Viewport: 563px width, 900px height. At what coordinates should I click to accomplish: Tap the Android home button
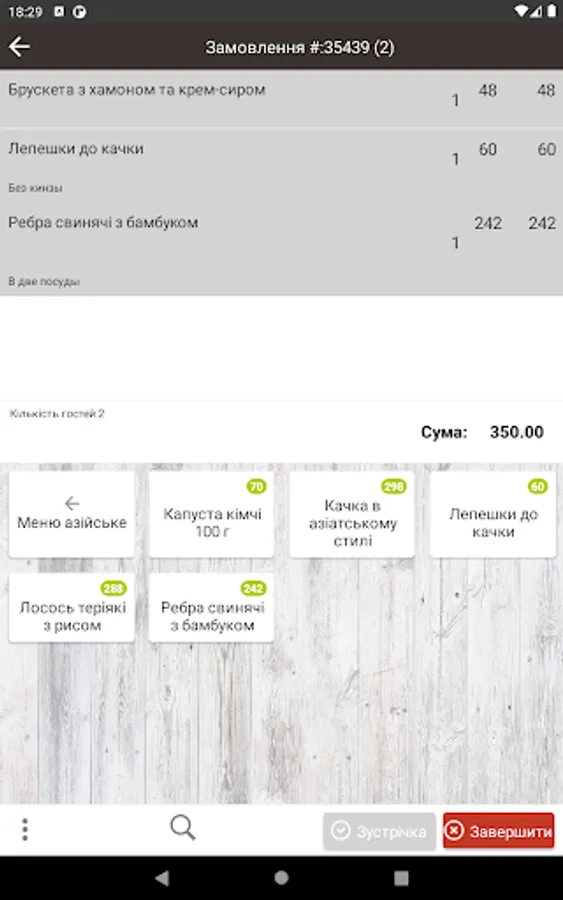point(281,878)
